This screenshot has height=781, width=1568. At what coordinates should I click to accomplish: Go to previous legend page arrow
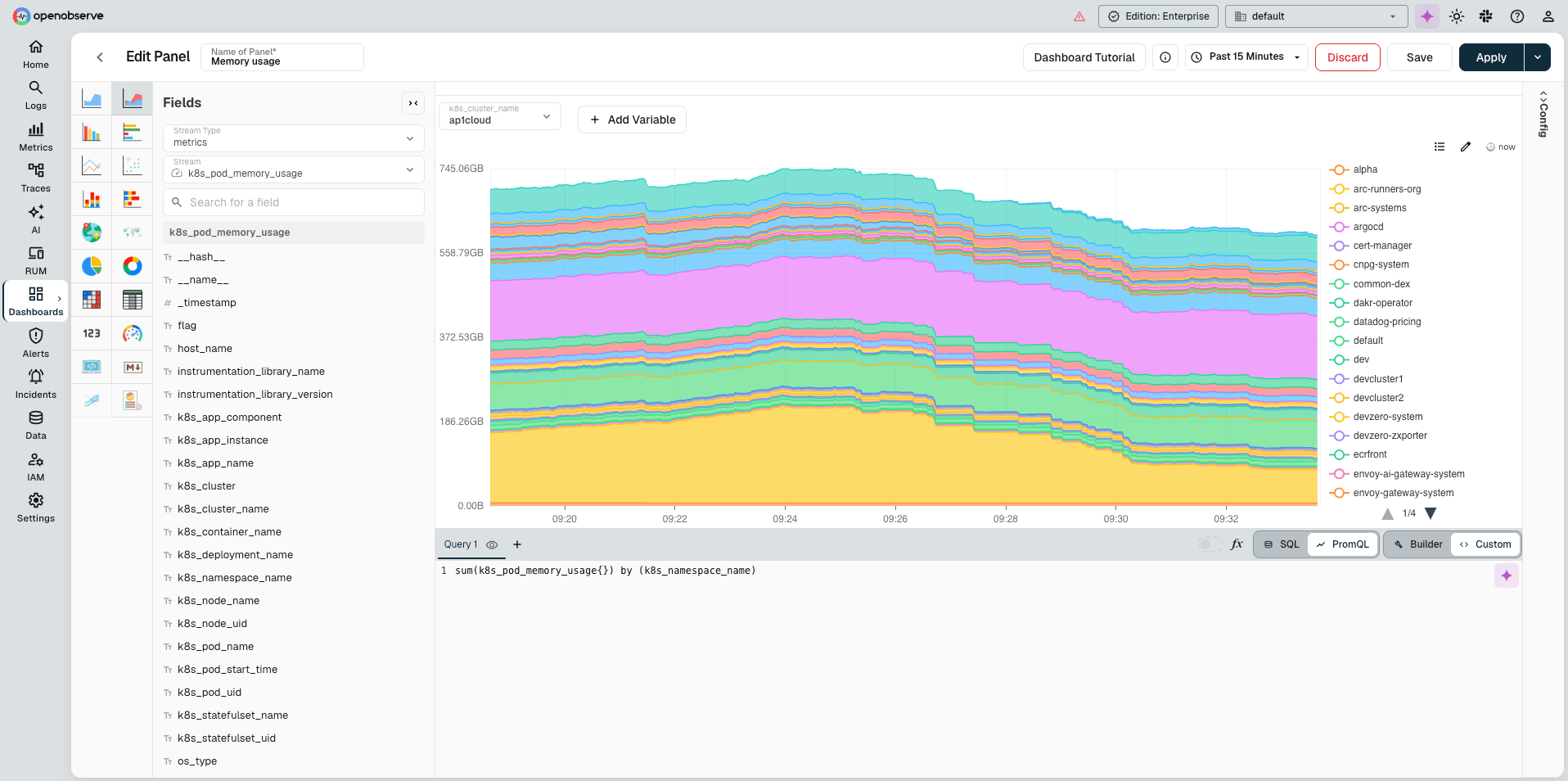pyautogui.click(x=1388, y=513)
